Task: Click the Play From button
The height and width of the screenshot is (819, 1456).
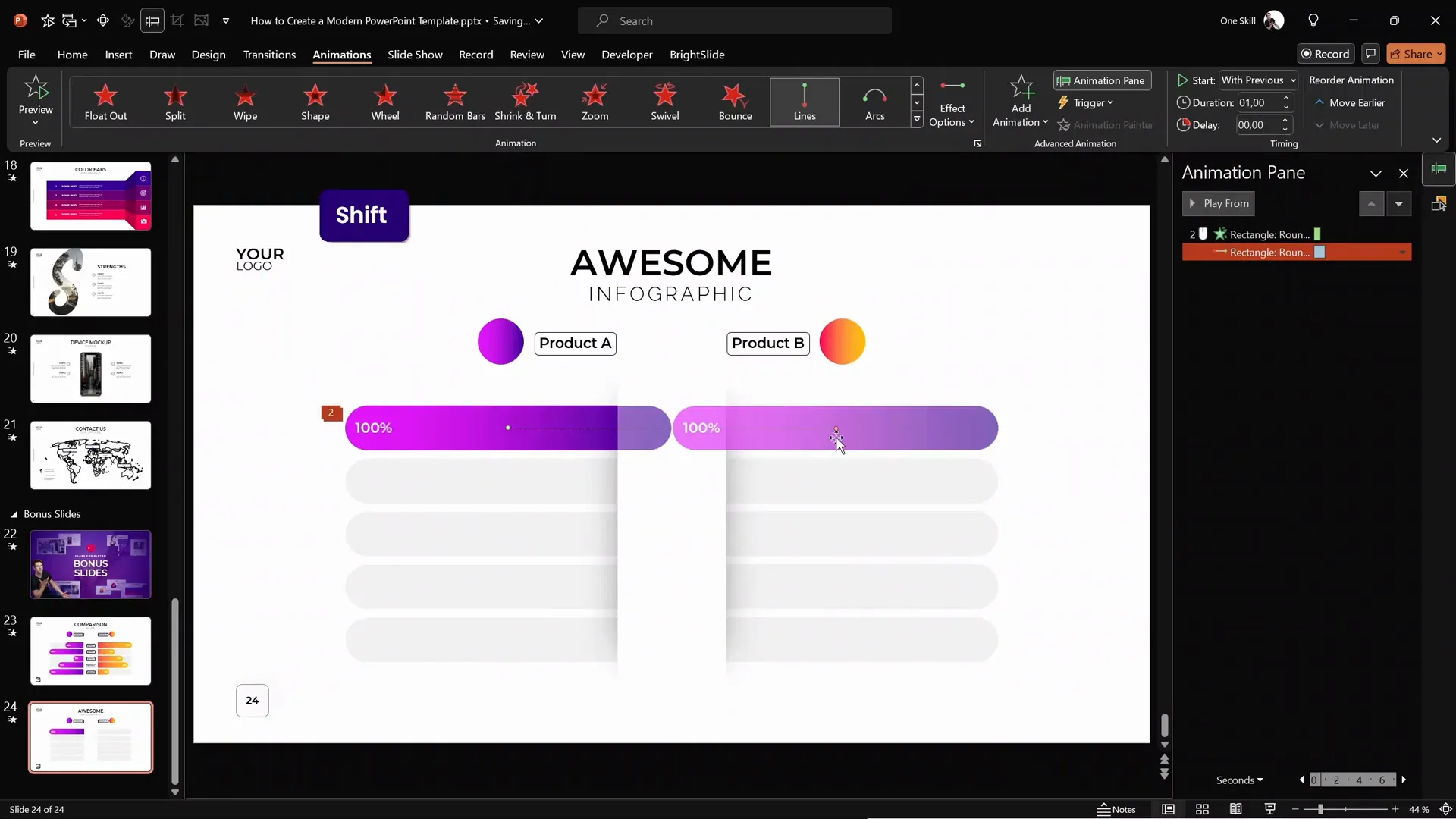Action: click(1218, 204)
